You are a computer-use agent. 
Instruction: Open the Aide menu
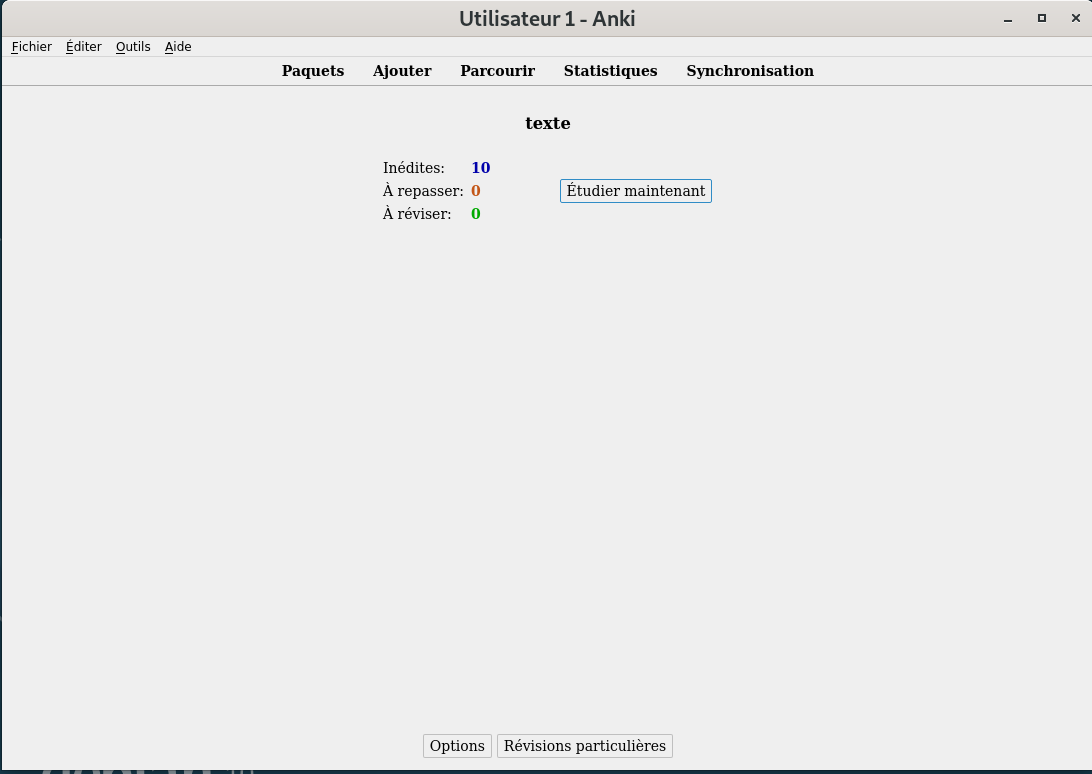(178, 47)
